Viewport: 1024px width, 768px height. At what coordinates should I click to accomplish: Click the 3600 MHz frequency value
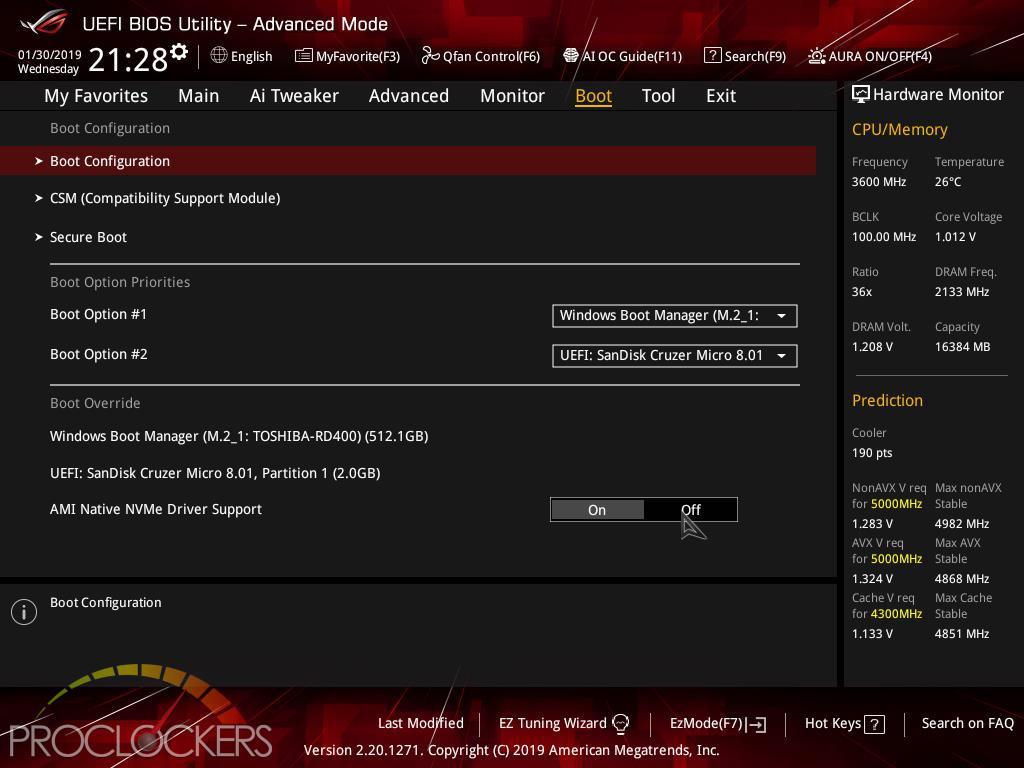tap(878, 182)
